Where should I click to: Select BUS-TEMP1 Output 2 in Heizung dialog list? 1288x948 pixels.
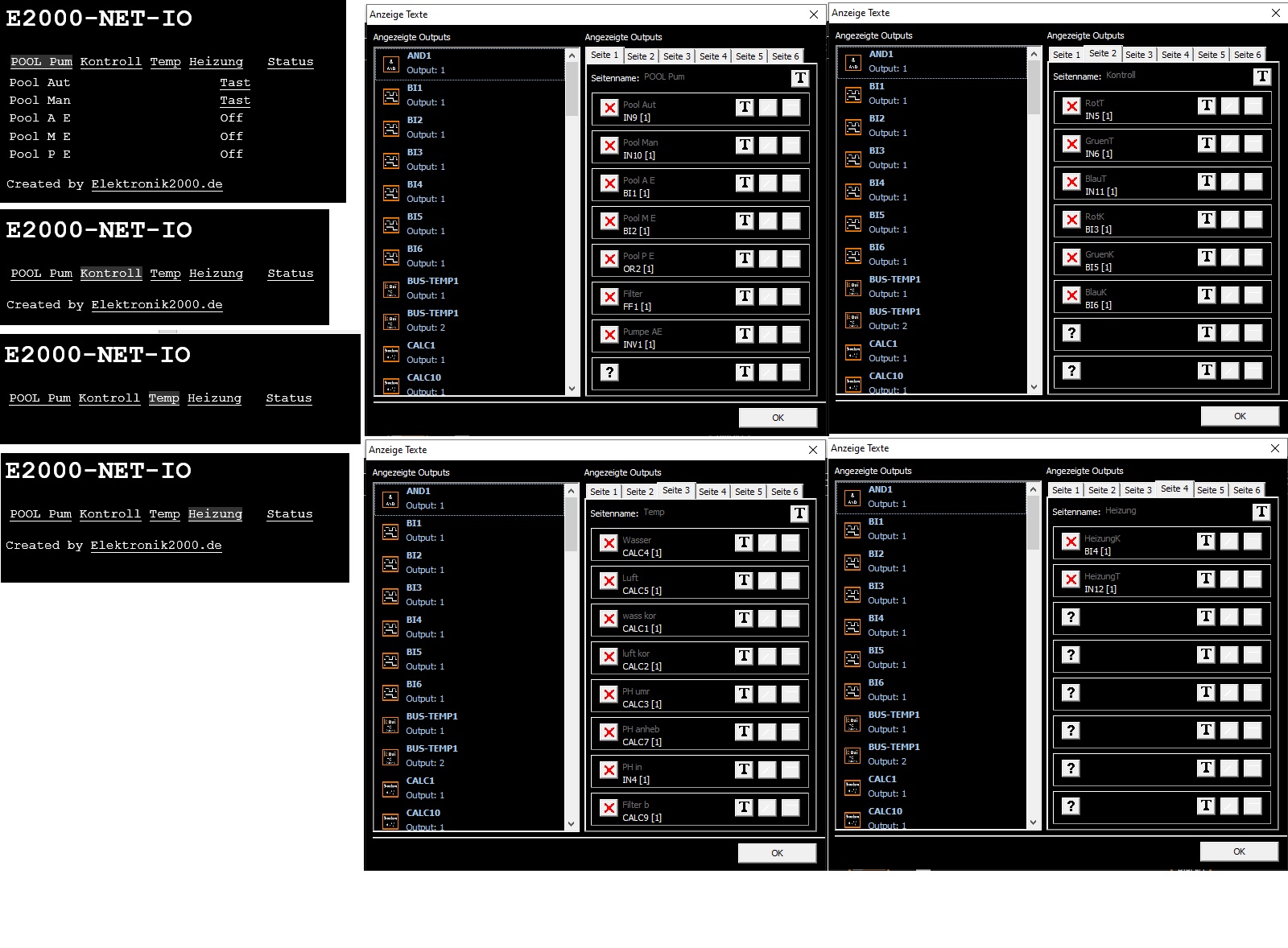click(x=893, y=754)
